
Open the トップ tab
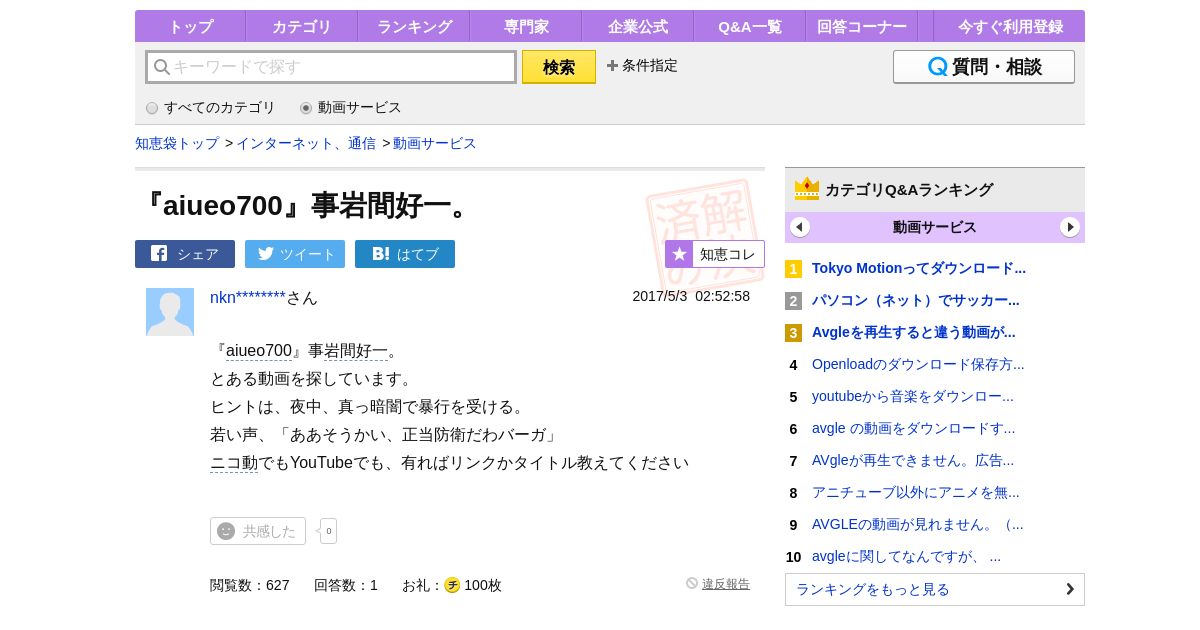coord(190,26)
